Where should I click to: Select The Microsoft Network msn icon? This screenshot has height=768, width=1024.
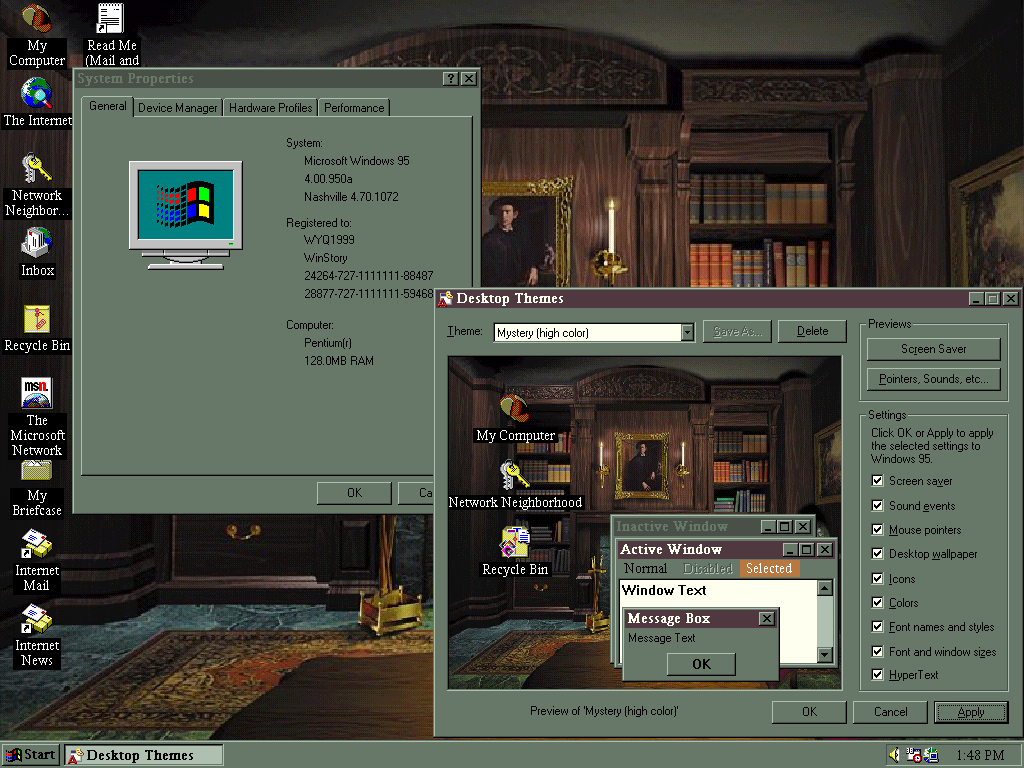tap(37, 393)
